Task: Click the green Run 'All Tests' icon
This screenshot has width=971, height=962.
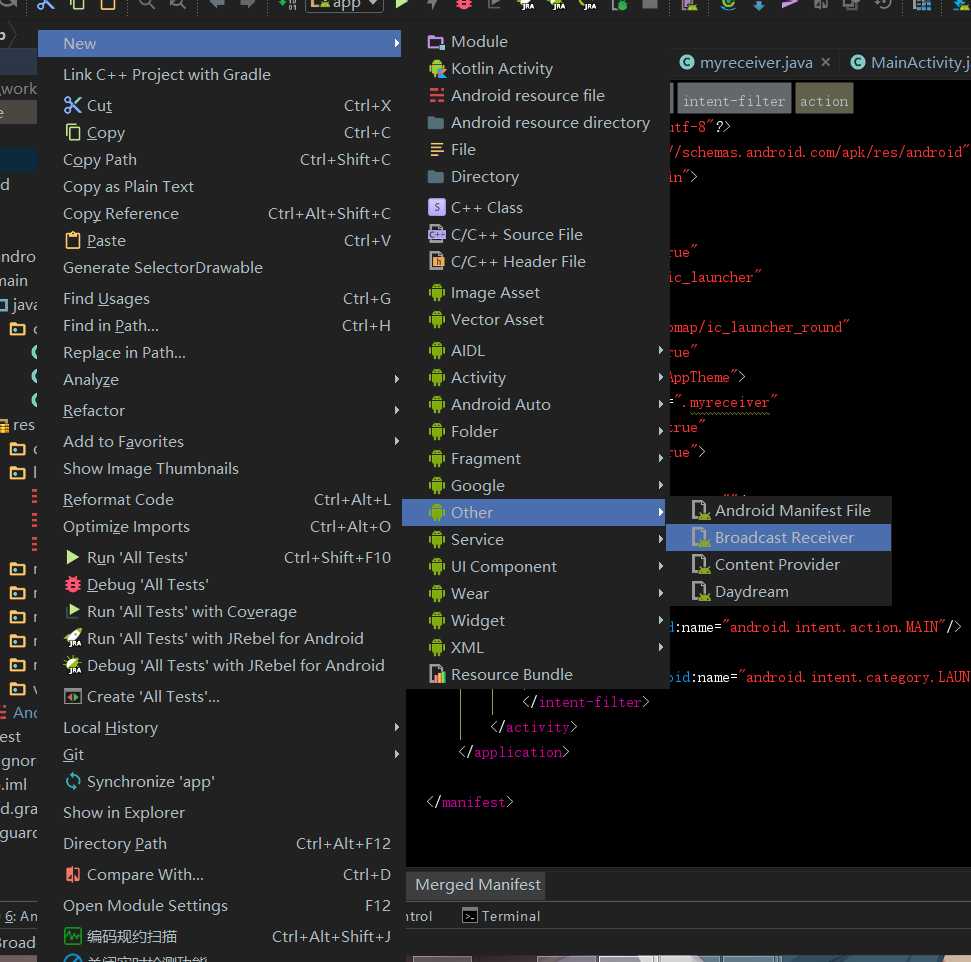Action: (x=72, y=557)
